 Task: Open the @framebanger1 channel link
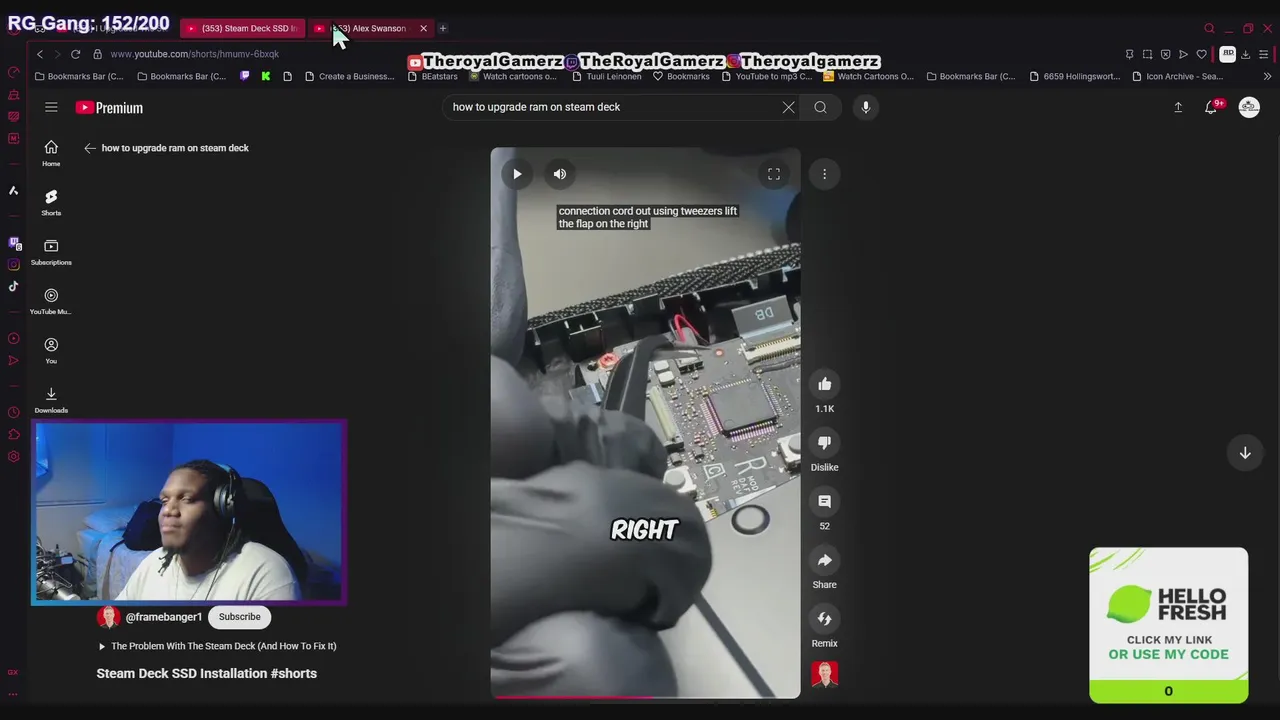[164, 617]
